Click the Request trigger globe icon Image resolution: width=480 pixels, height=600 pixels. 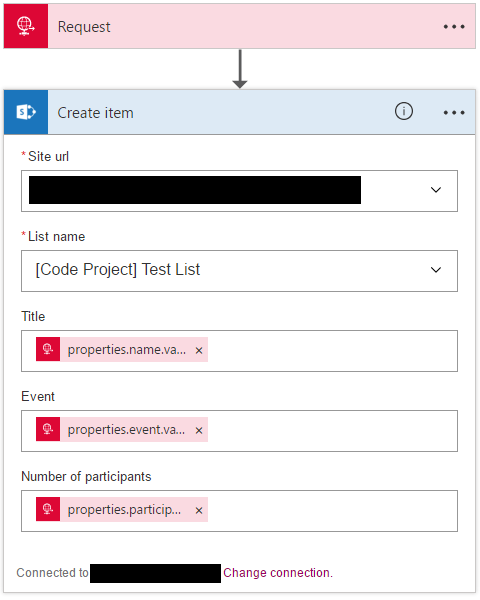click(x=26, y=26)
